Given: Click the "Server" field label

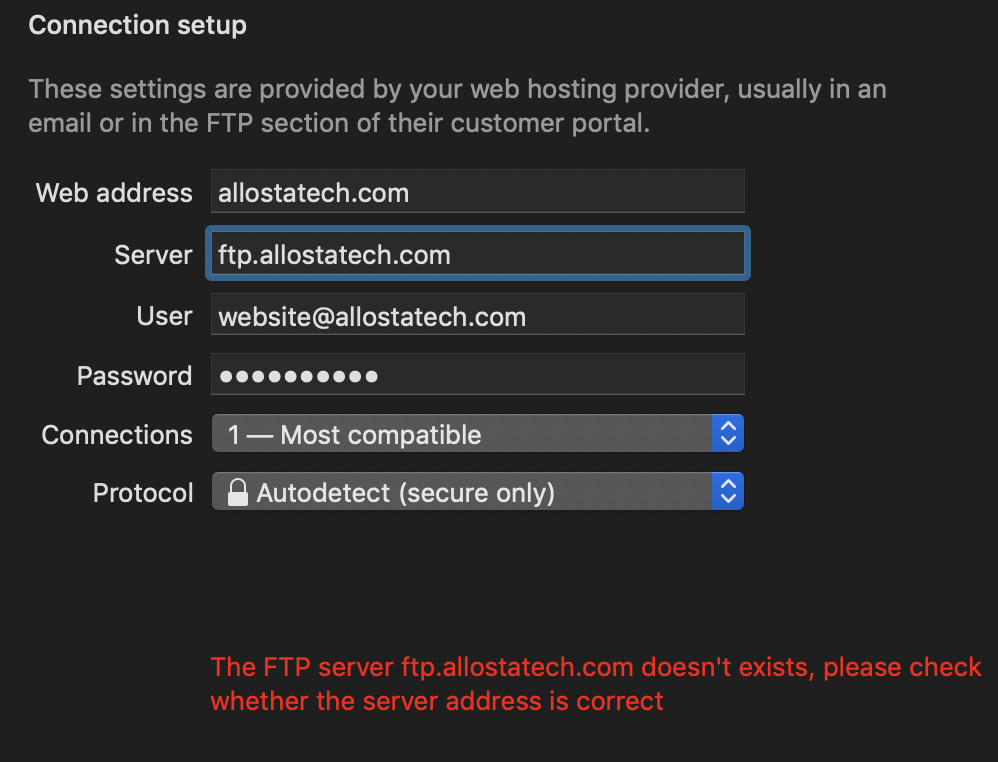Looking at the screenshot, I should 153,255.
